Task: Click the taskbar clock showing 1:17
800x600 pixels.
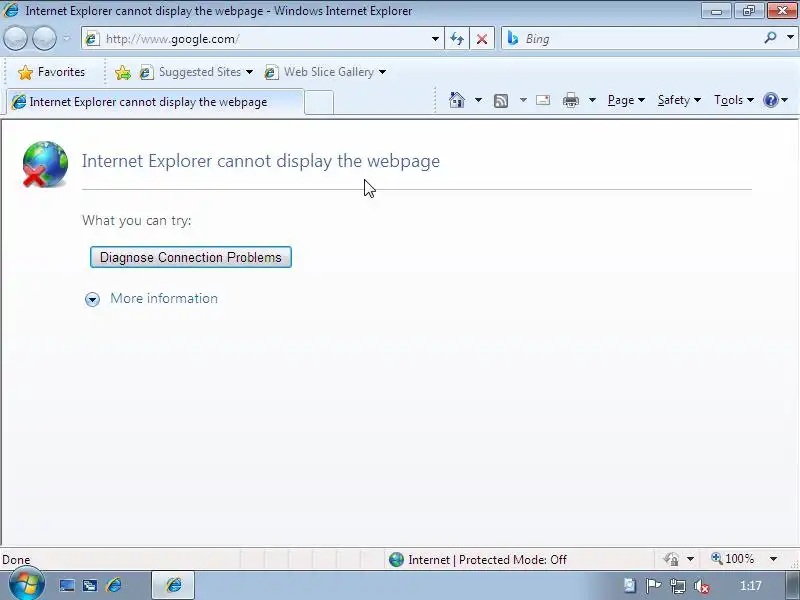Action: tap(751, 586)
